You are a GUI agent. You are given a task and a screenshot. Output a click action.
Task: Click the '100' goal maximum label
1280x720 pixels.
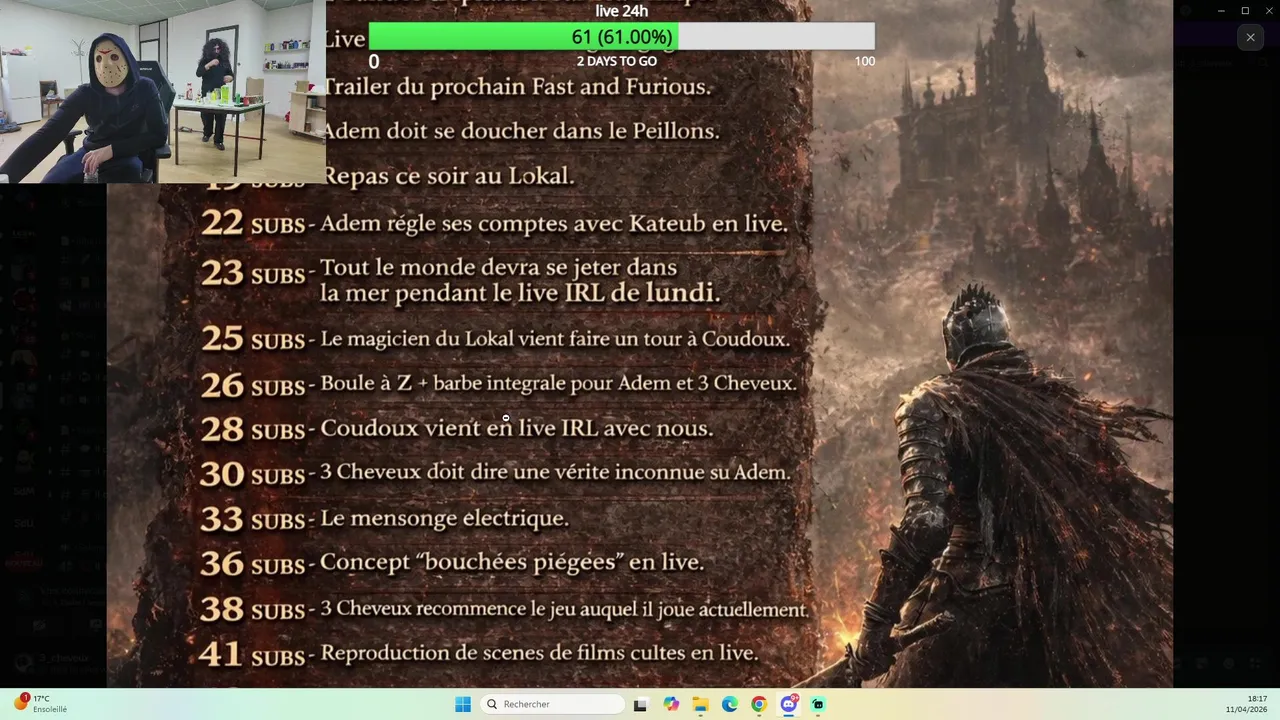(865, 61)
